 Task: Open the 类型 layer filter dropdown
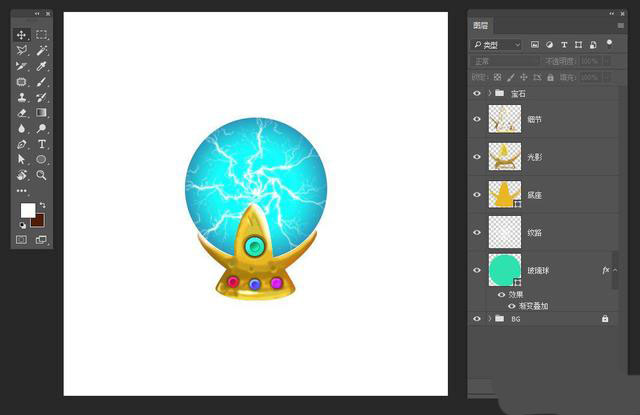(x=497, y=45)
